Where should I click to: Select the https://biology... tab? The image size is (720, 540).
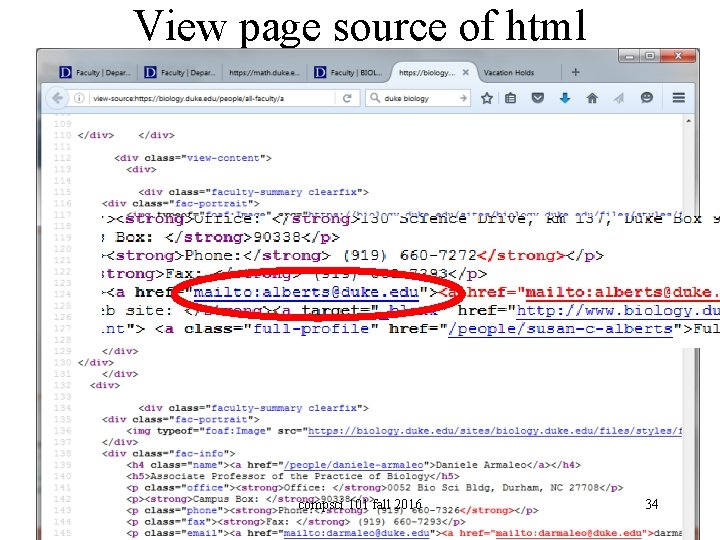[x=427, y=72]
